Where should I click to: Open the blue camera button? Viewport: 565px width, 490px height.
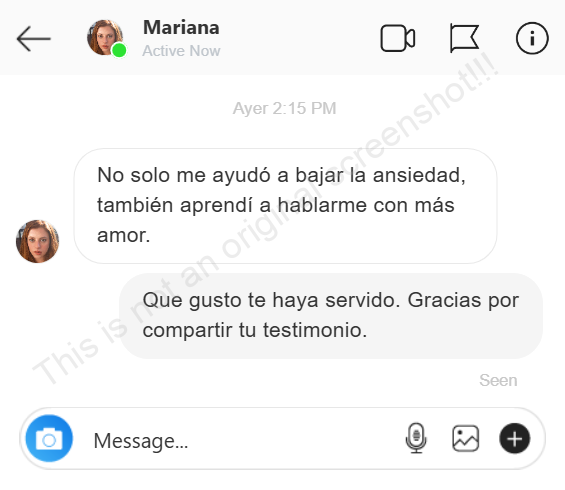[x=49, y=438]
